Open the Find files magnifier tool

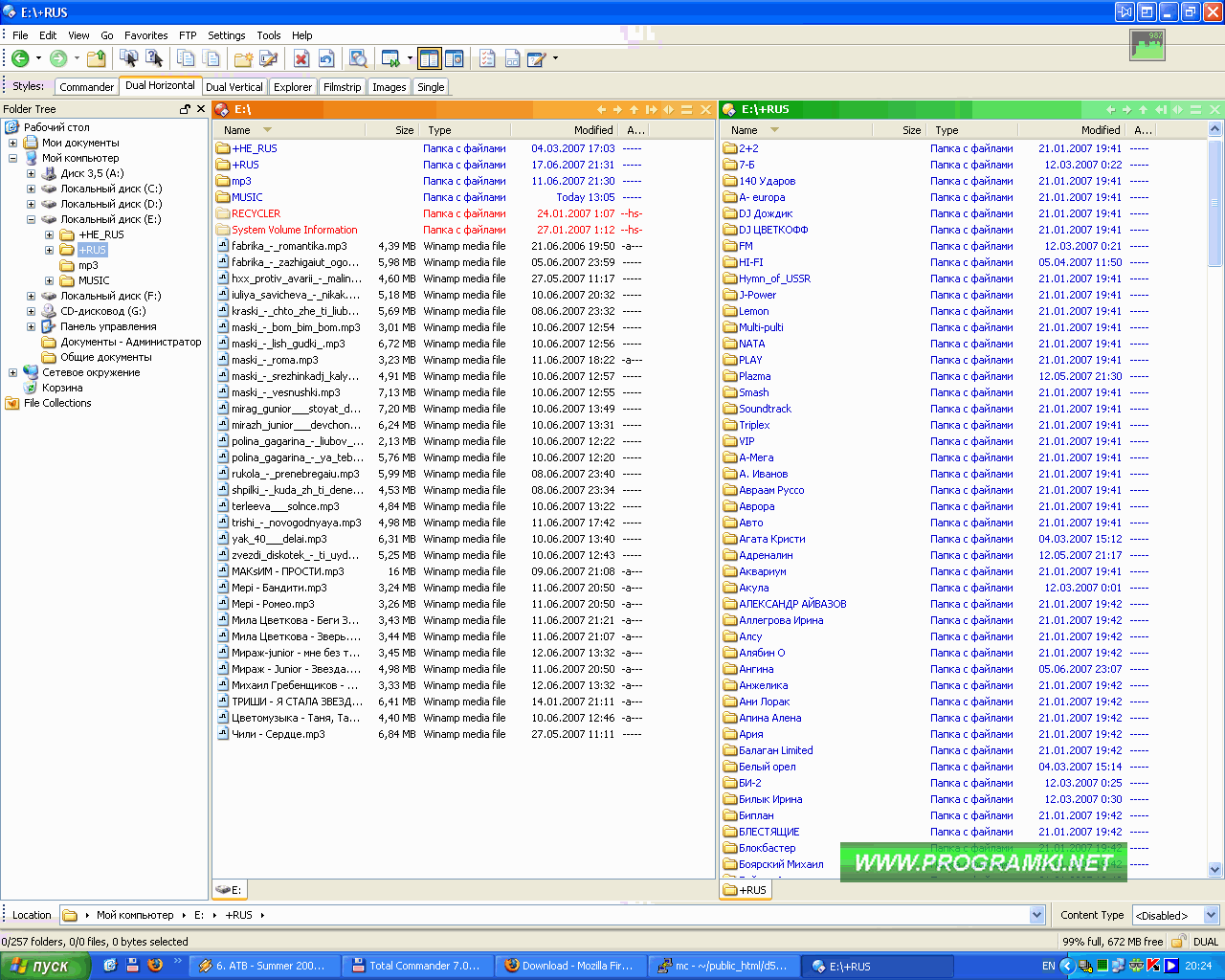click(x=358, y=59)
